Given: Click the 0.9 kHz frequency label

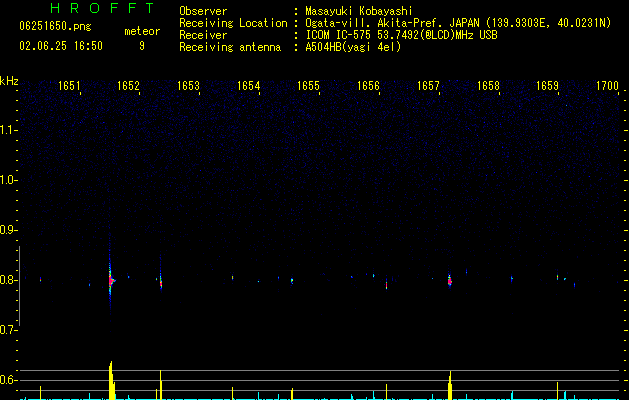Looking at the screenshot, I should click(x=9, y=230).
